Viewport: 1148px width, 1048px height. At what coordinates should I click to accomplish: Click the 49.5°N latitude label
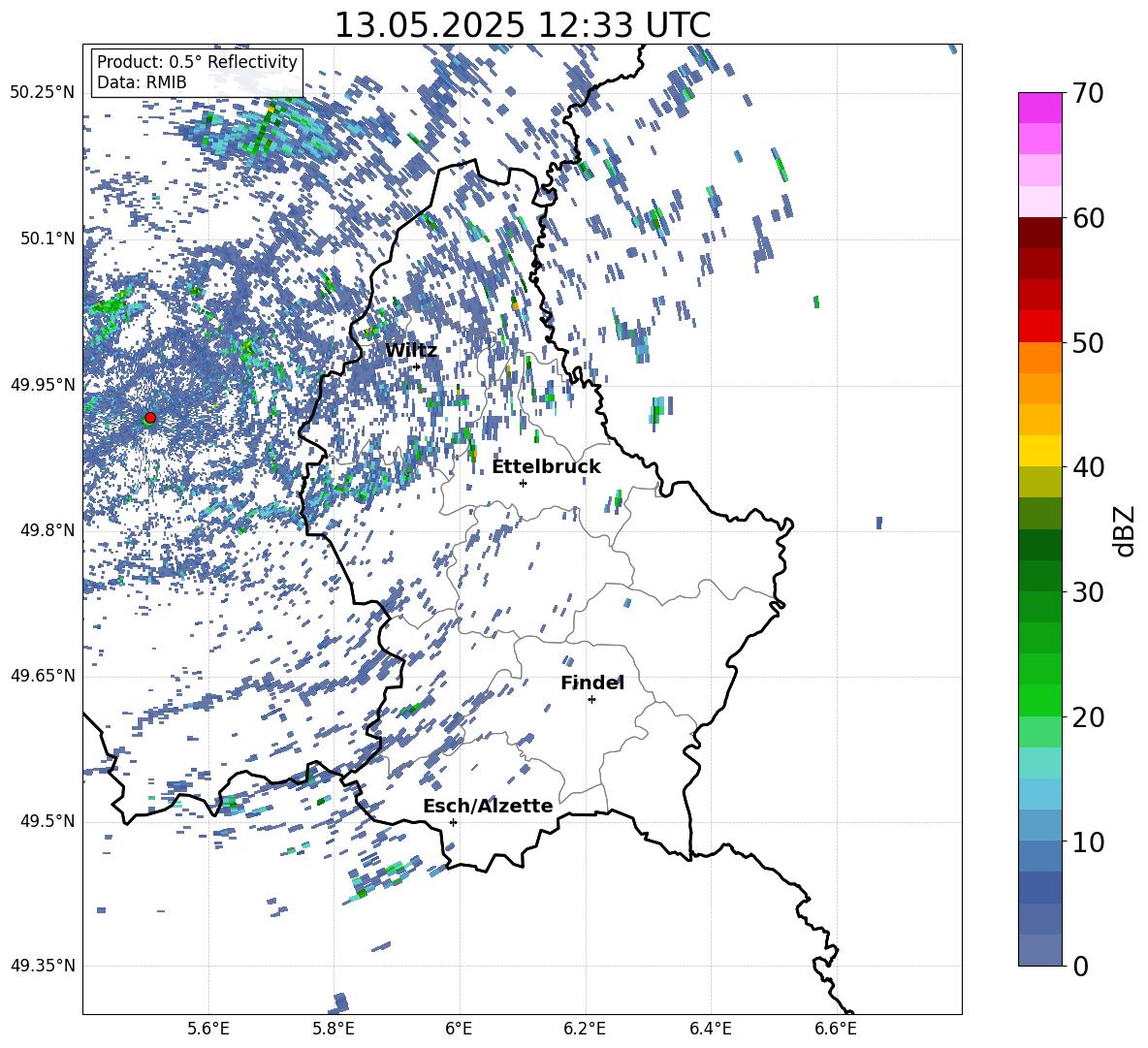pos(48,821)
